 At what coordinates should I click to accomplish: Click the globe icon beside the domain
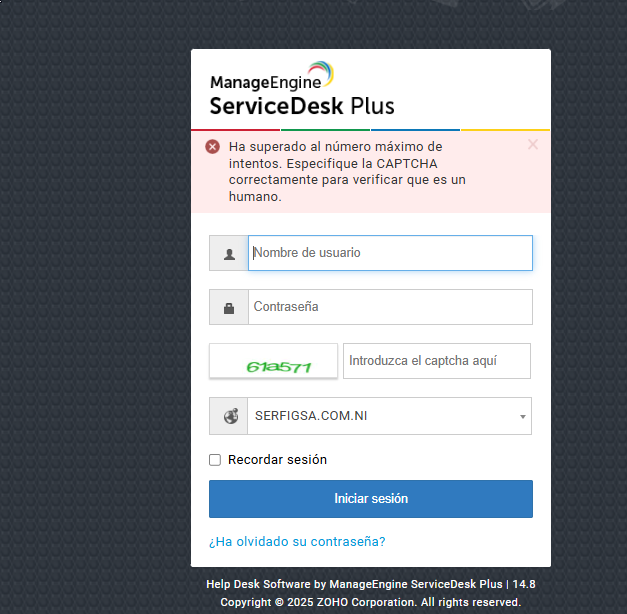231,416
